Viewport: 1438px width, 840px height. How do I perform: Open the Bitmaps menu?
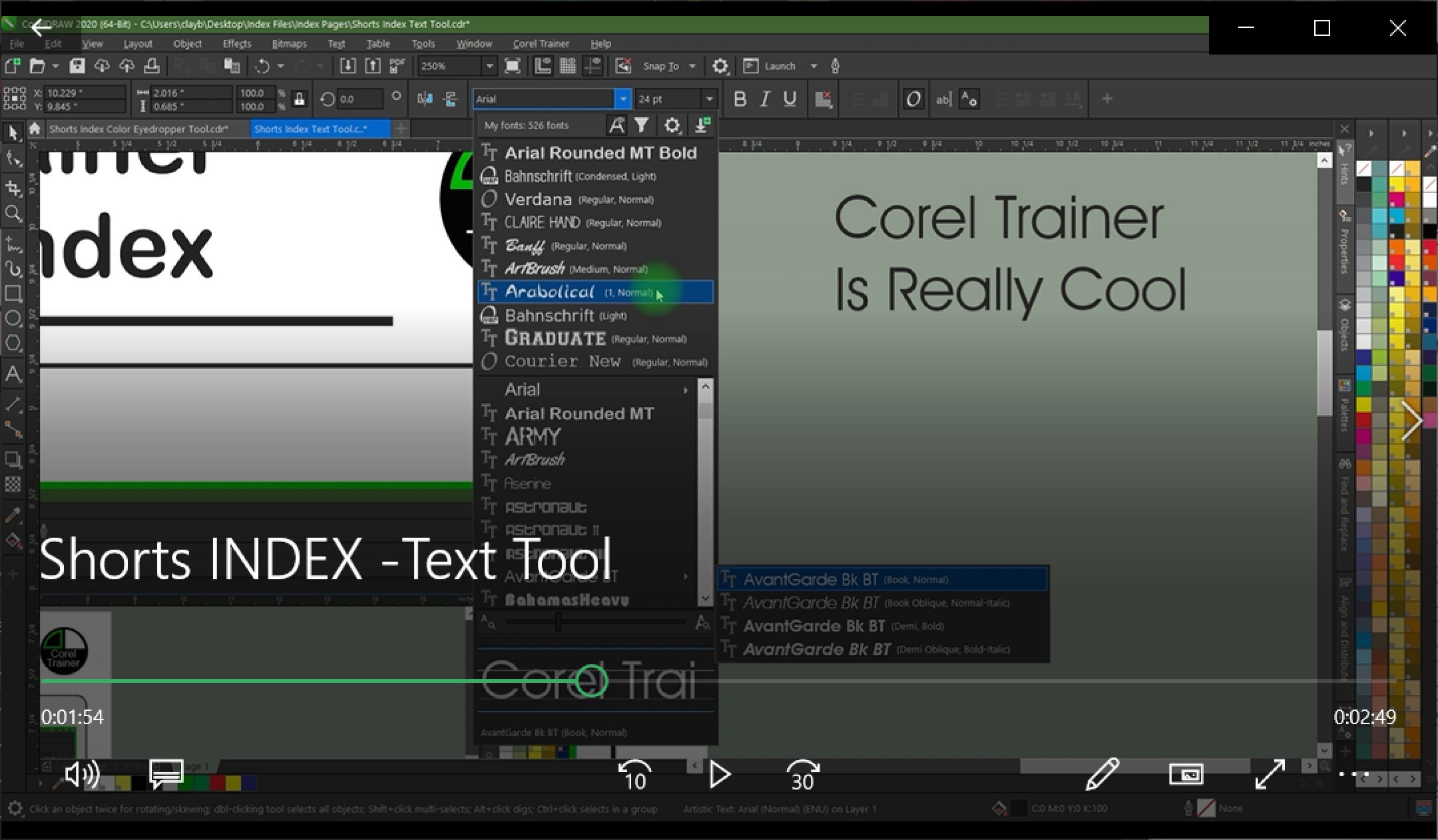pyautogui.click(x=289, y=44)
